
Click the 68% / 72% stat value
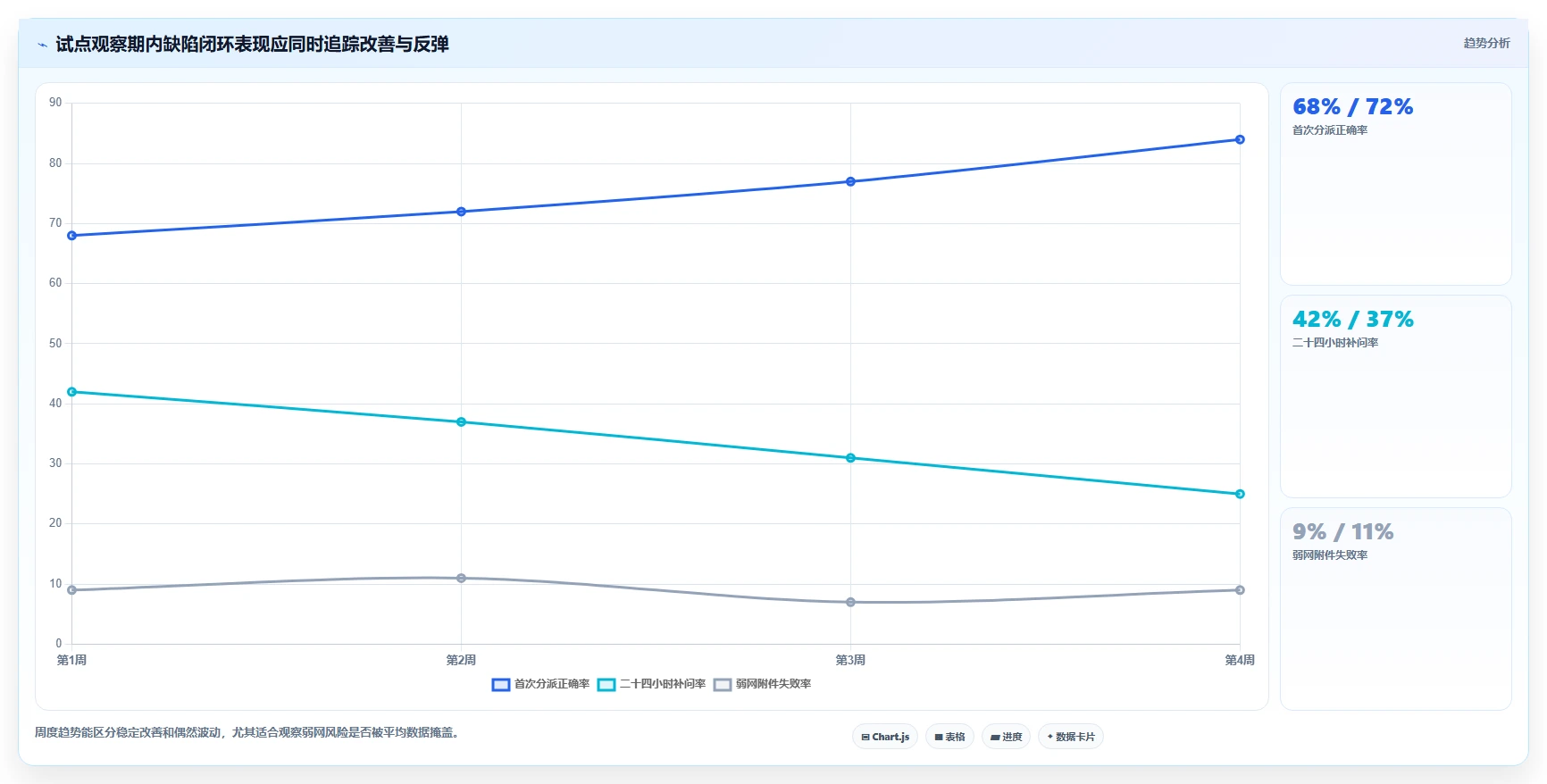(1352, 107)
